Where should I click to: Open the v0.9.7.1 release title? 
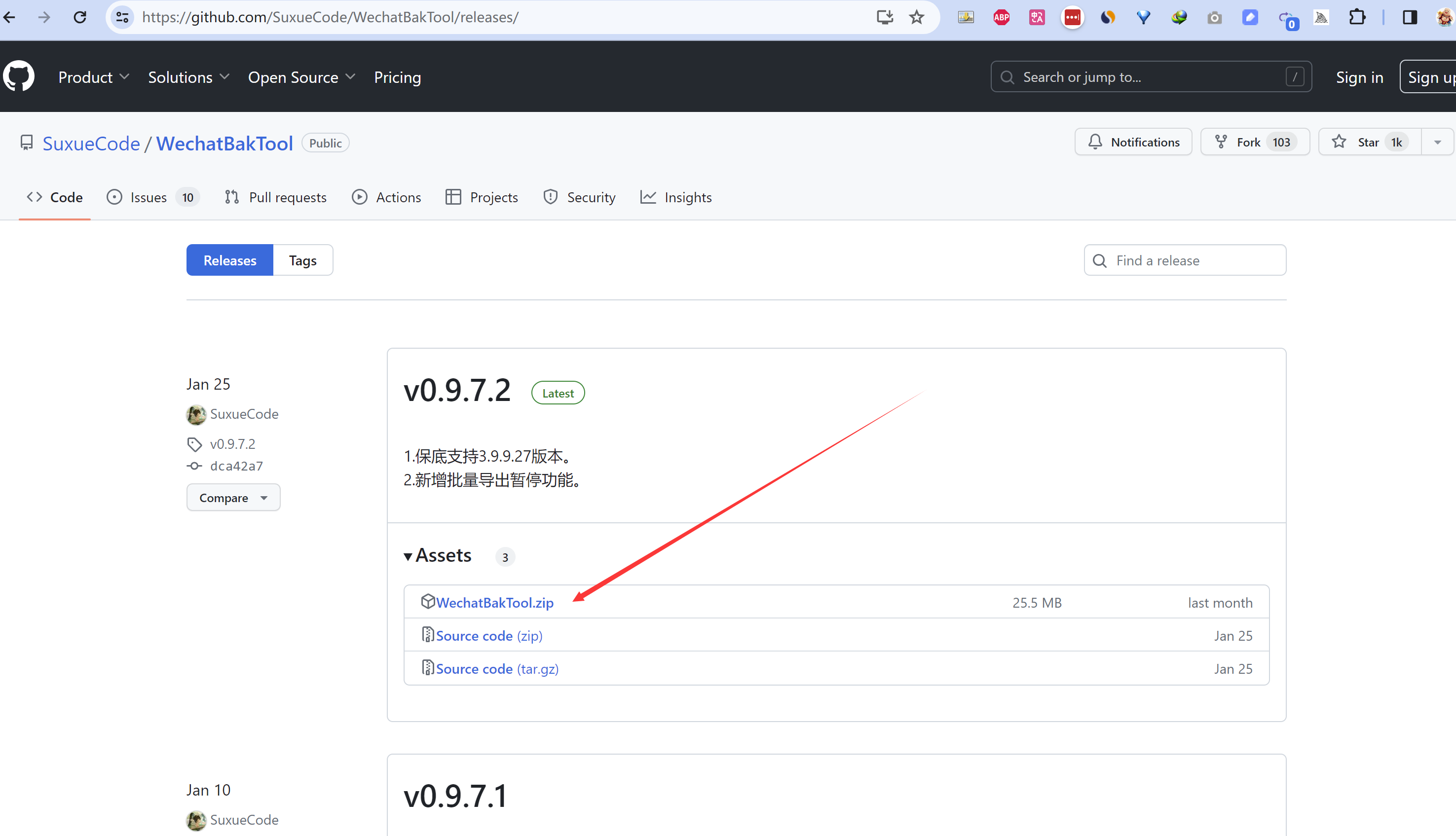456,797
